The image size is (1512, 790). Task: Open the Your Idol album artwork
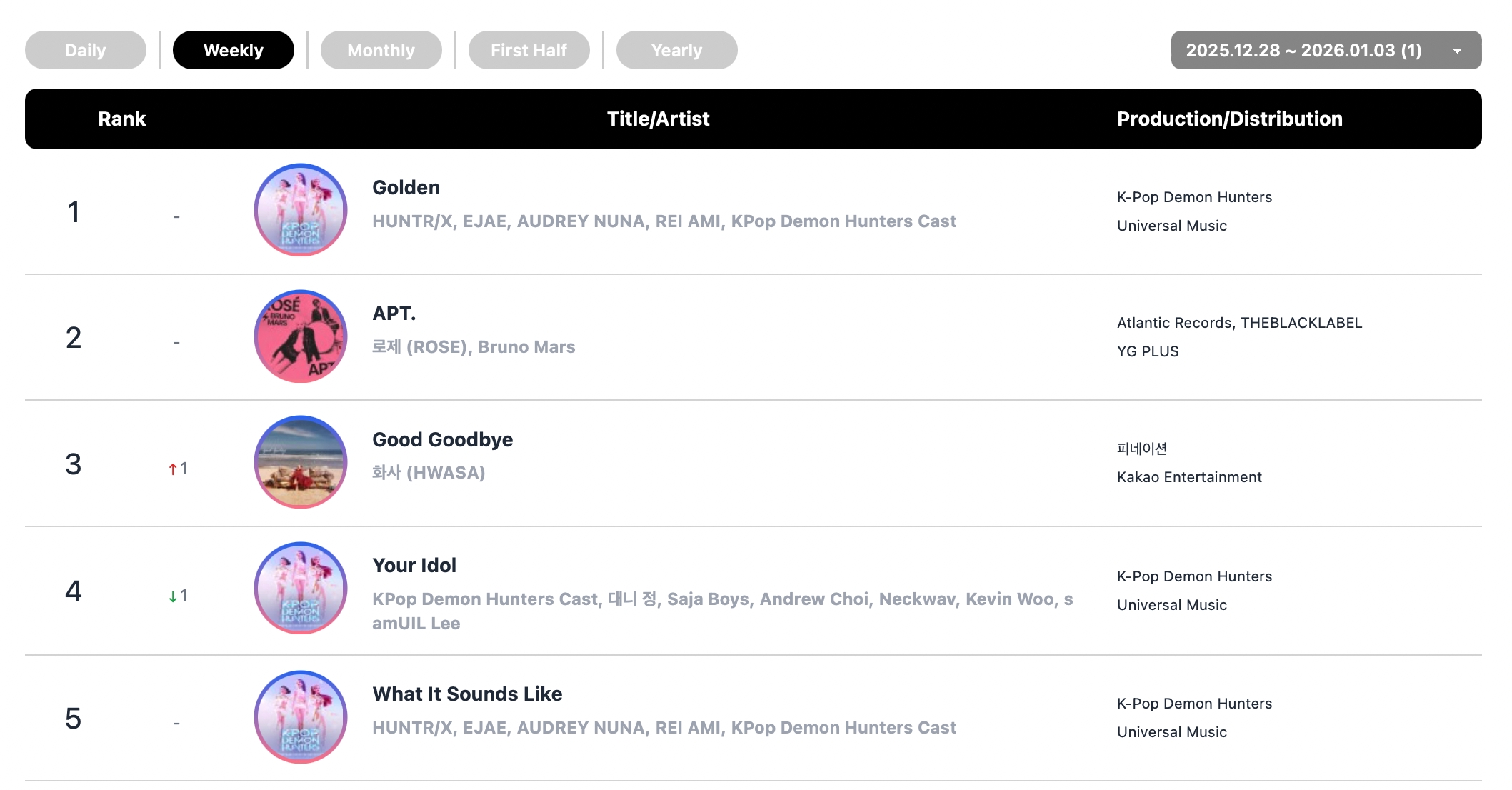[x=301, y=589]
